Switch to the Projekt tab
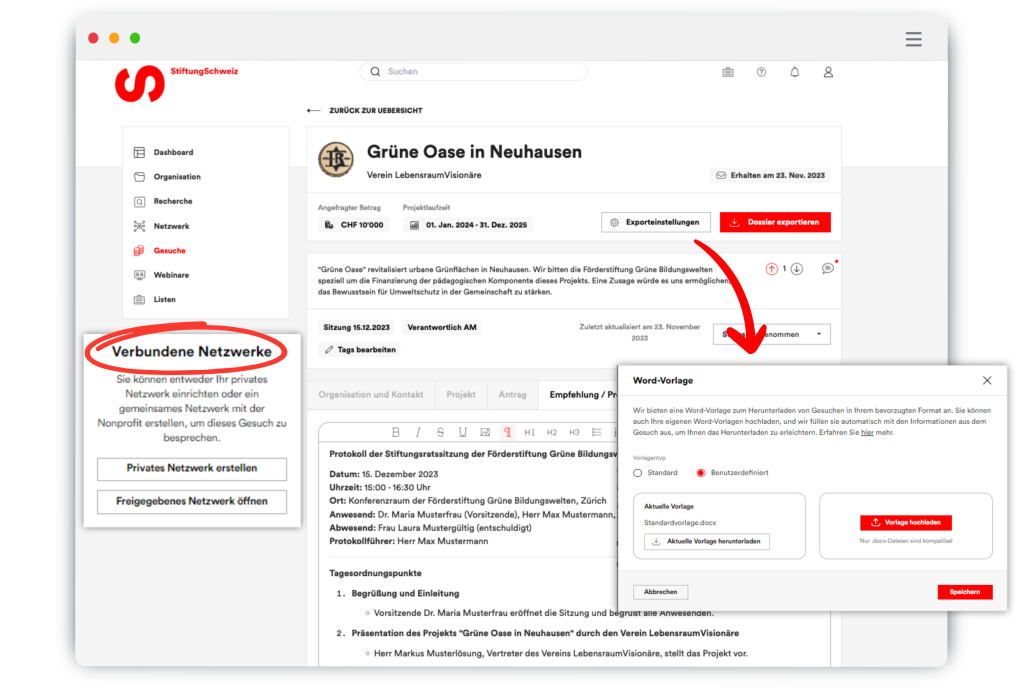This screenshot has height=691, width=1024. click(x=461, y=395)
